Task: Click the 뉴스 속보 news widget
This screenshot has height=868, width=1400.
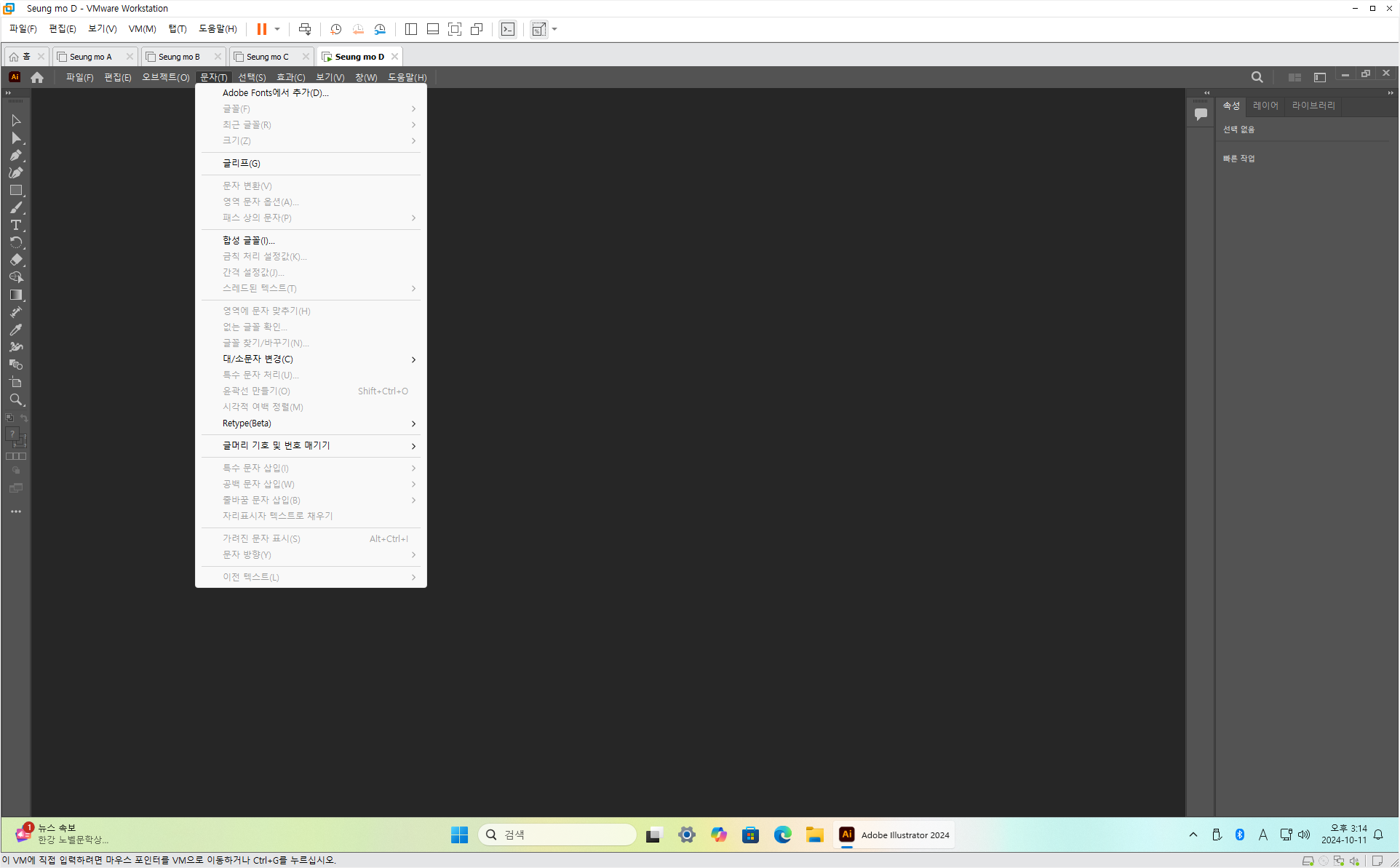Action: 63,834
